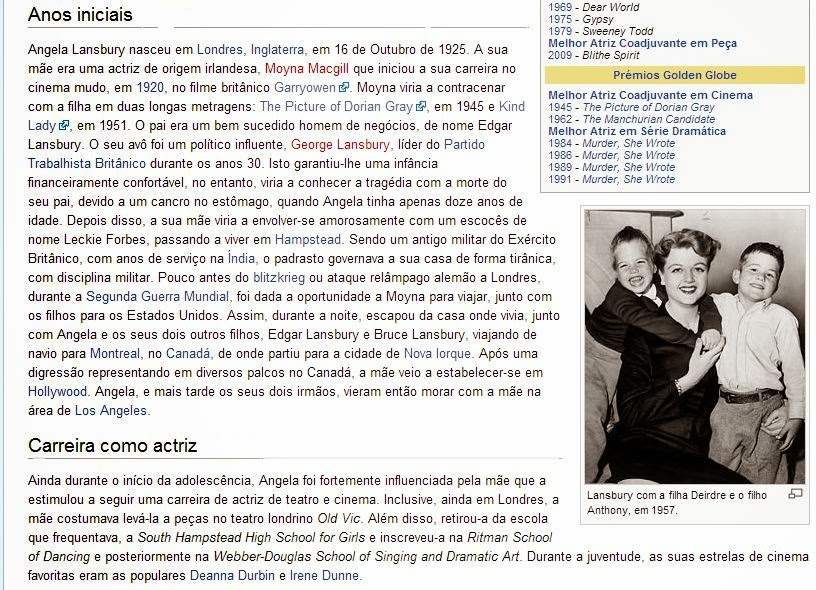This screenshot has width=816, height=590.
Task: Open Melhor Atriz em Série Dramática link
Action: click(637, 131)
